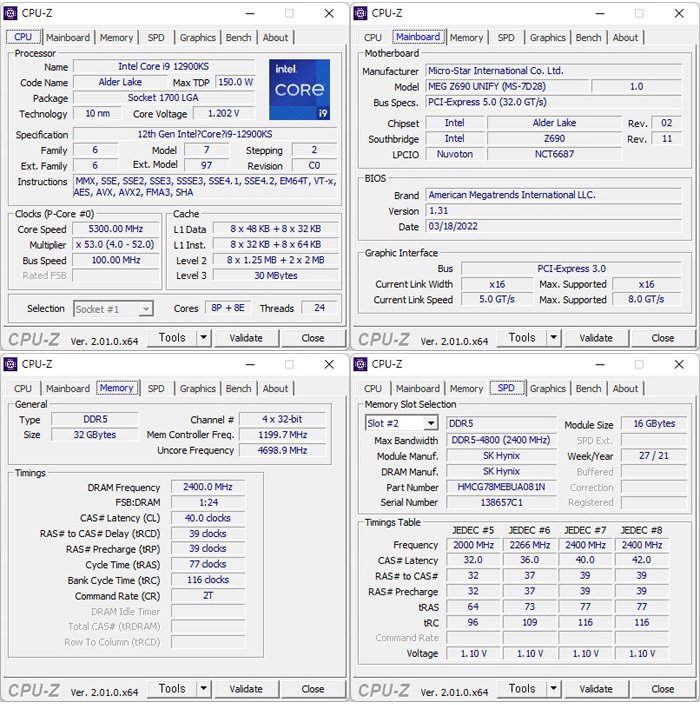Click Core Speed value 5300.00 MHz
This screenshot has height=705, width=700.
click(116, 229)
